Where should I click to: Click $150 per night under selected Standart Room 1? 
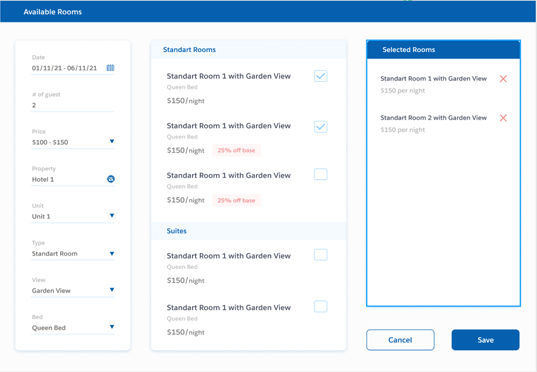(x=403, y=91)
